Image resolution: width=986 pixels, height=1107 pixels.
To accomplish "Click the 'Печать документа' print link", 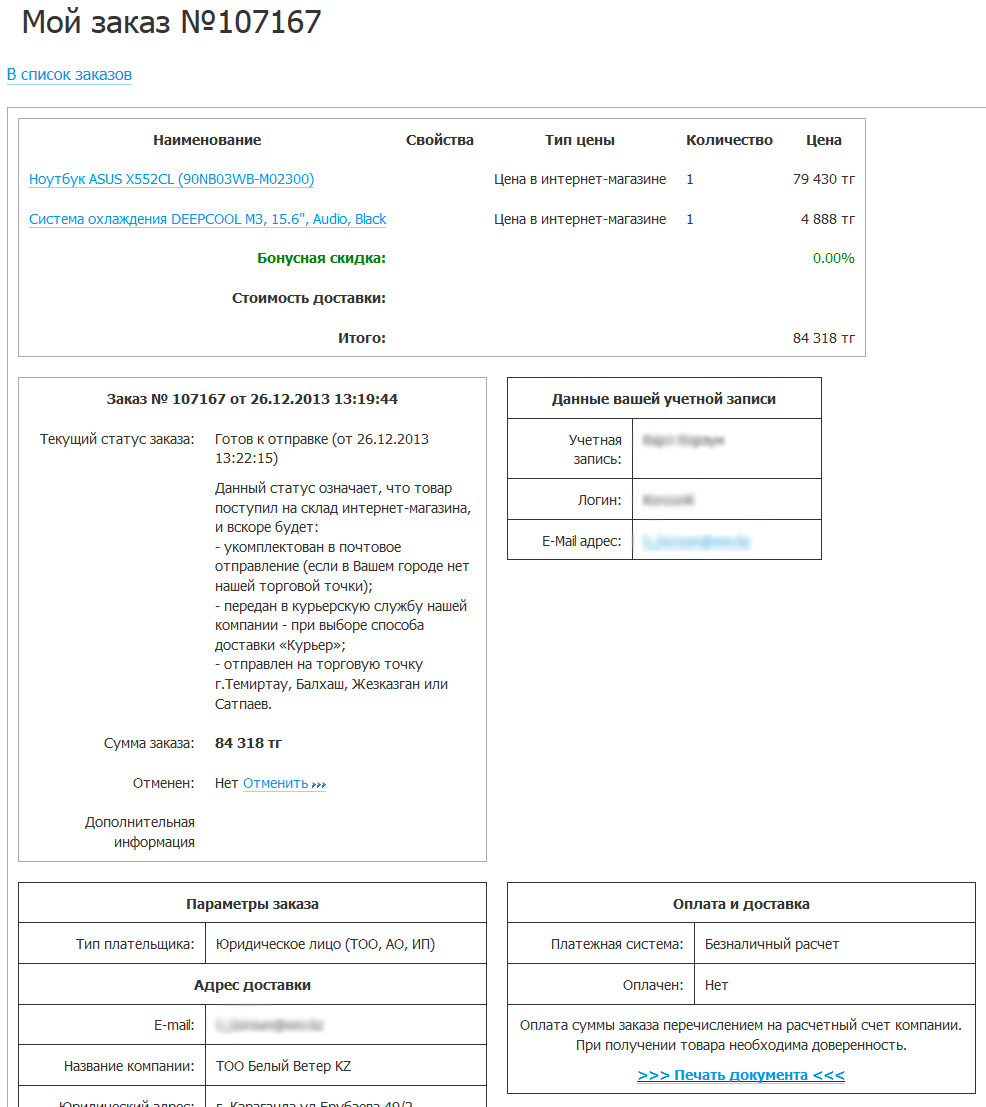I will 740,1075.
